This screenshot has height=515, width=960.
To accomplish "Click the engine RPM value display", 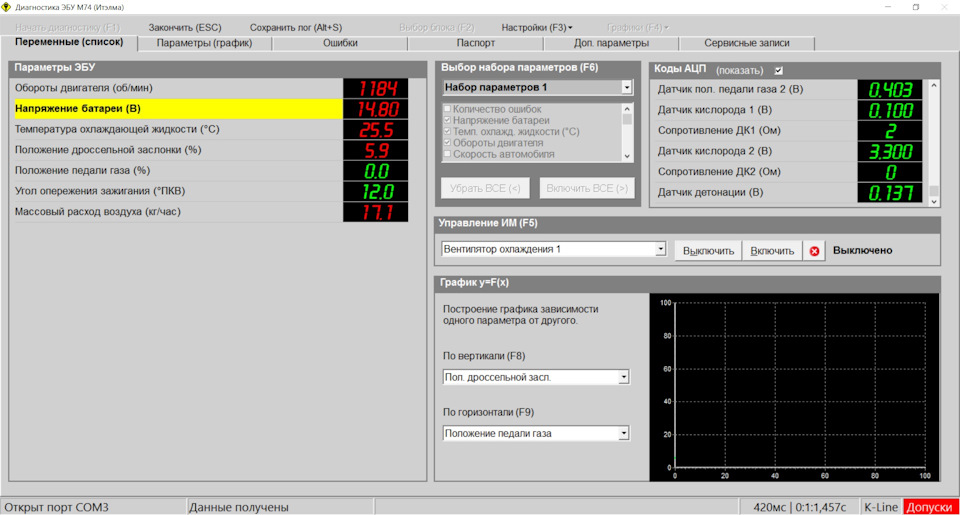I will (376, 88).
